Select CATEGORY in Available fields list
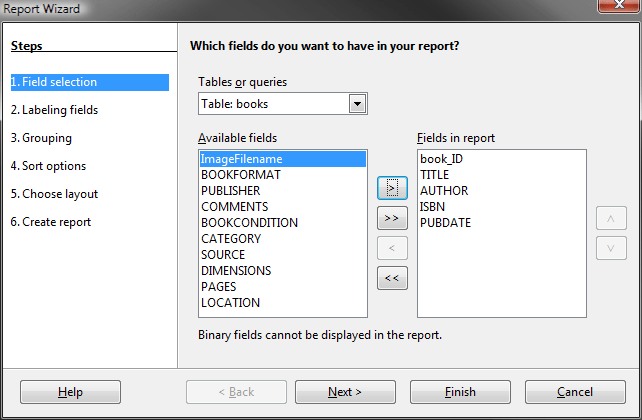Image resolution: width=642 pixels, height=420 pixels. tap(230, 239)
